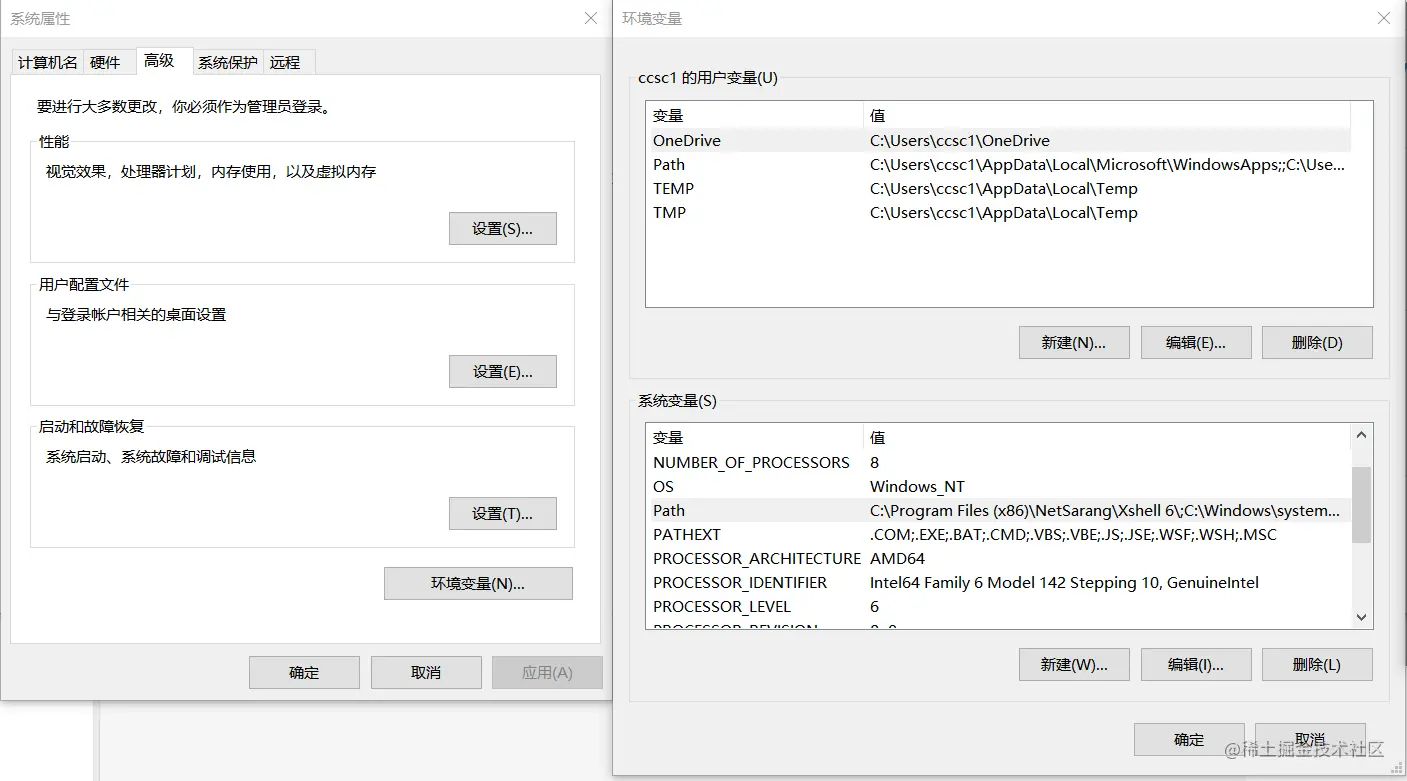Open startup and recovery 设置(T)... button

pyautogui.click(x=503, y=513)
